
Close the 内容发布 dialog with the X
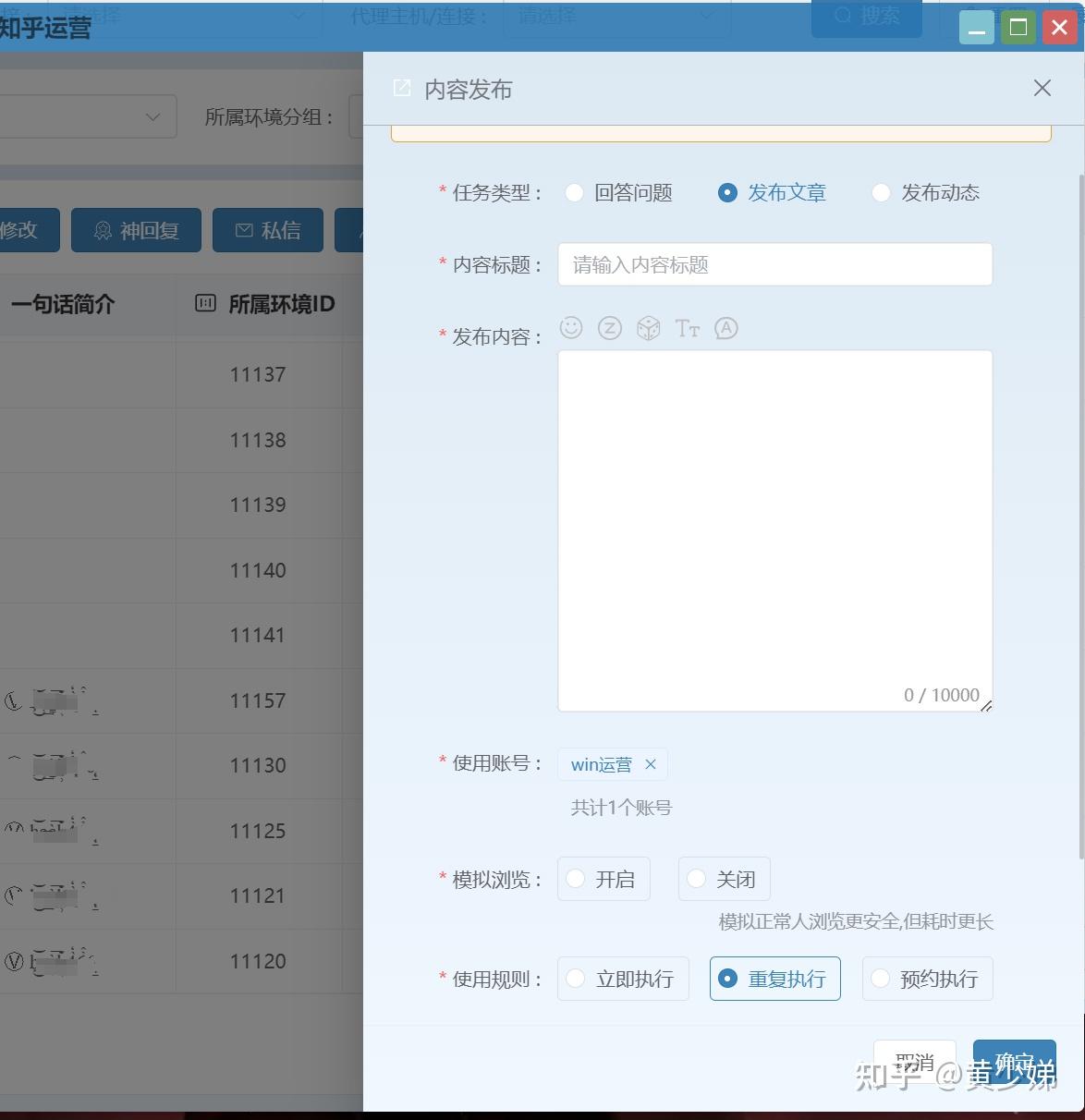(x=1042, y=88)
